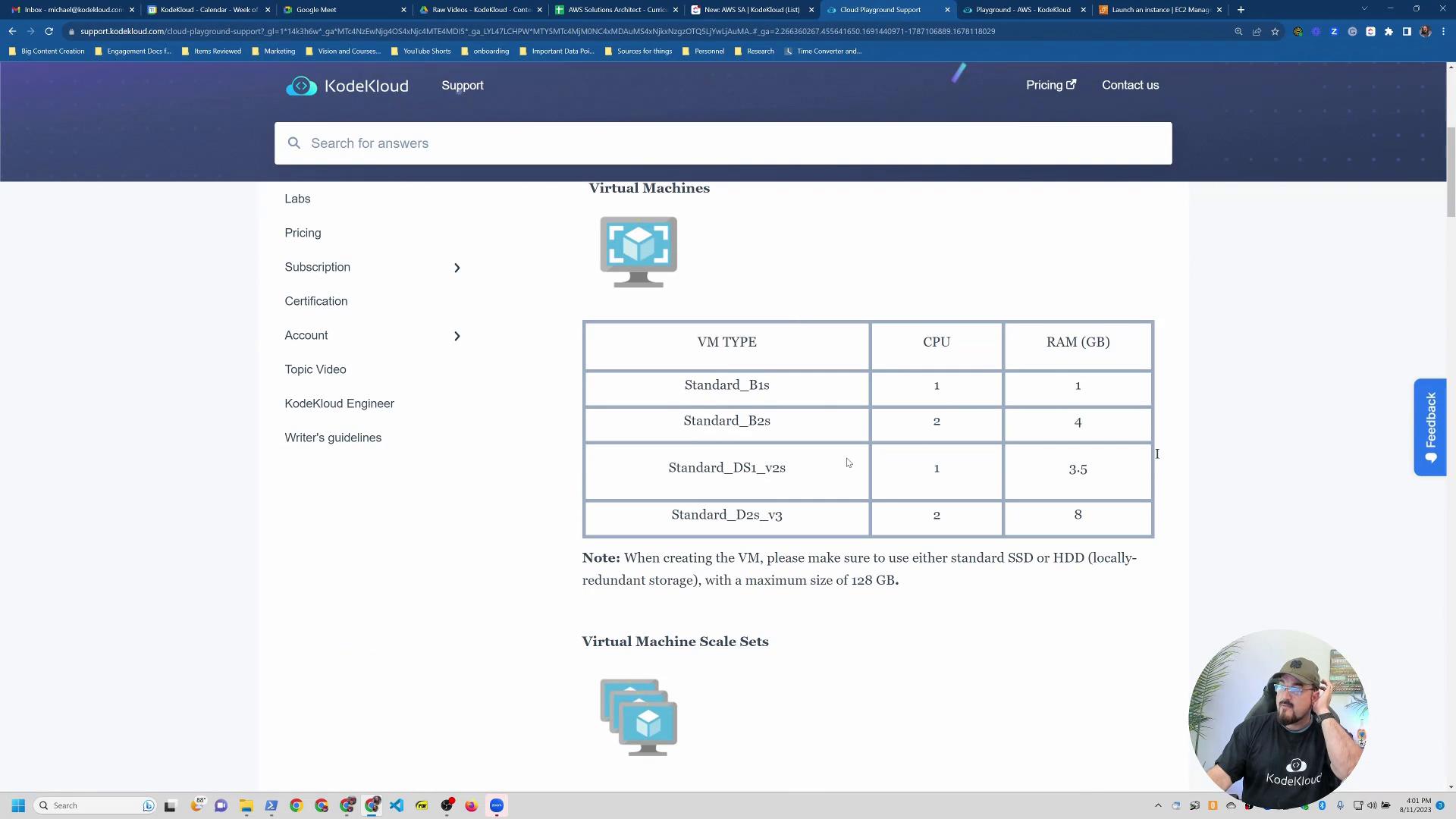This screenshot has height=819, width=1456.
Task: Reload the page with the refresh icon
Action: click(x=49, y=31)
